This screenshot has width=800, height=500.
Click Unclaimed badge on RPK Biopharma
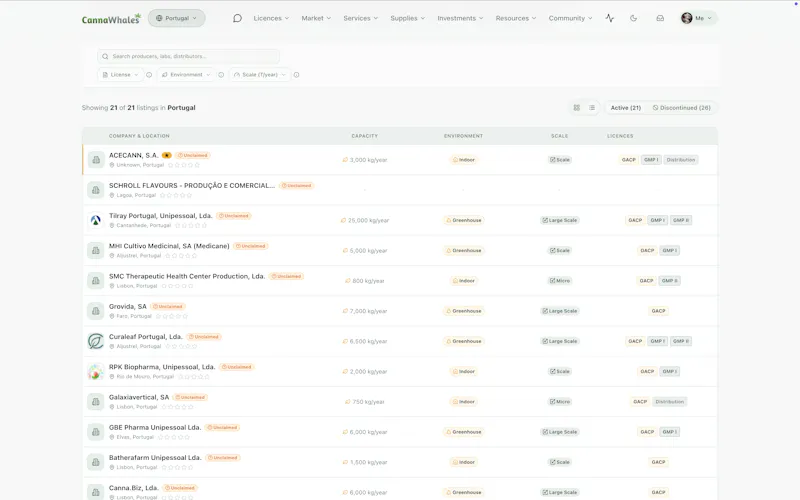pos(237,367)
